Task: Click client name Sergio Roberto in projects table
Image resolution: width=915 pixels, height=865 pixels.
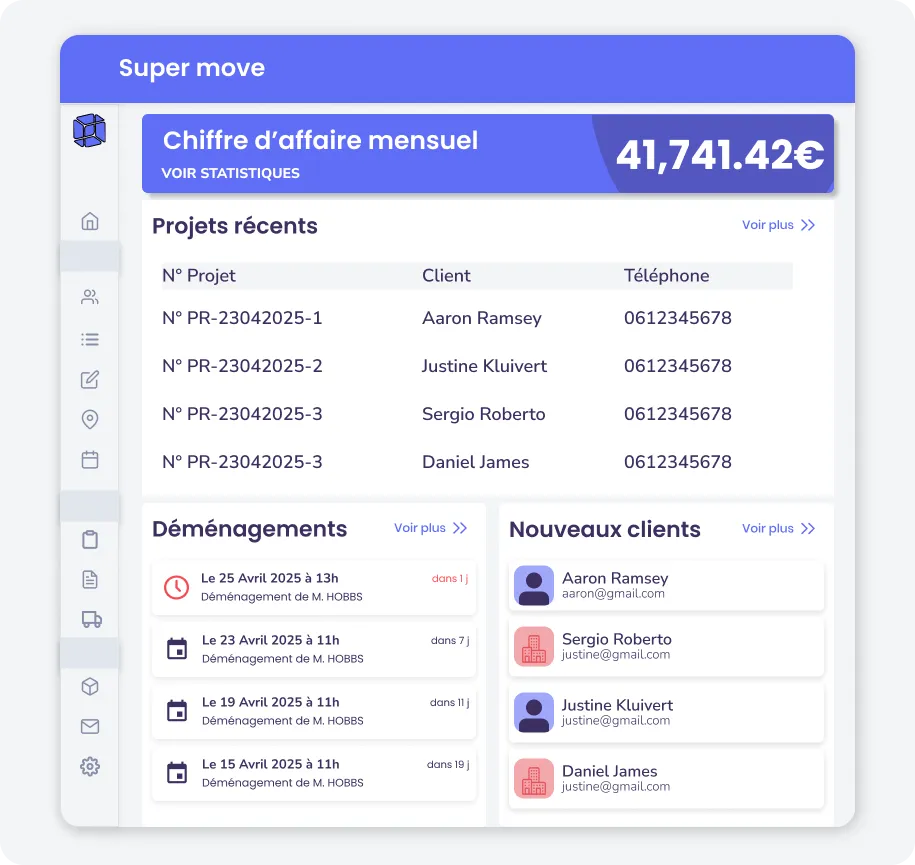Action: coord(484,414)
